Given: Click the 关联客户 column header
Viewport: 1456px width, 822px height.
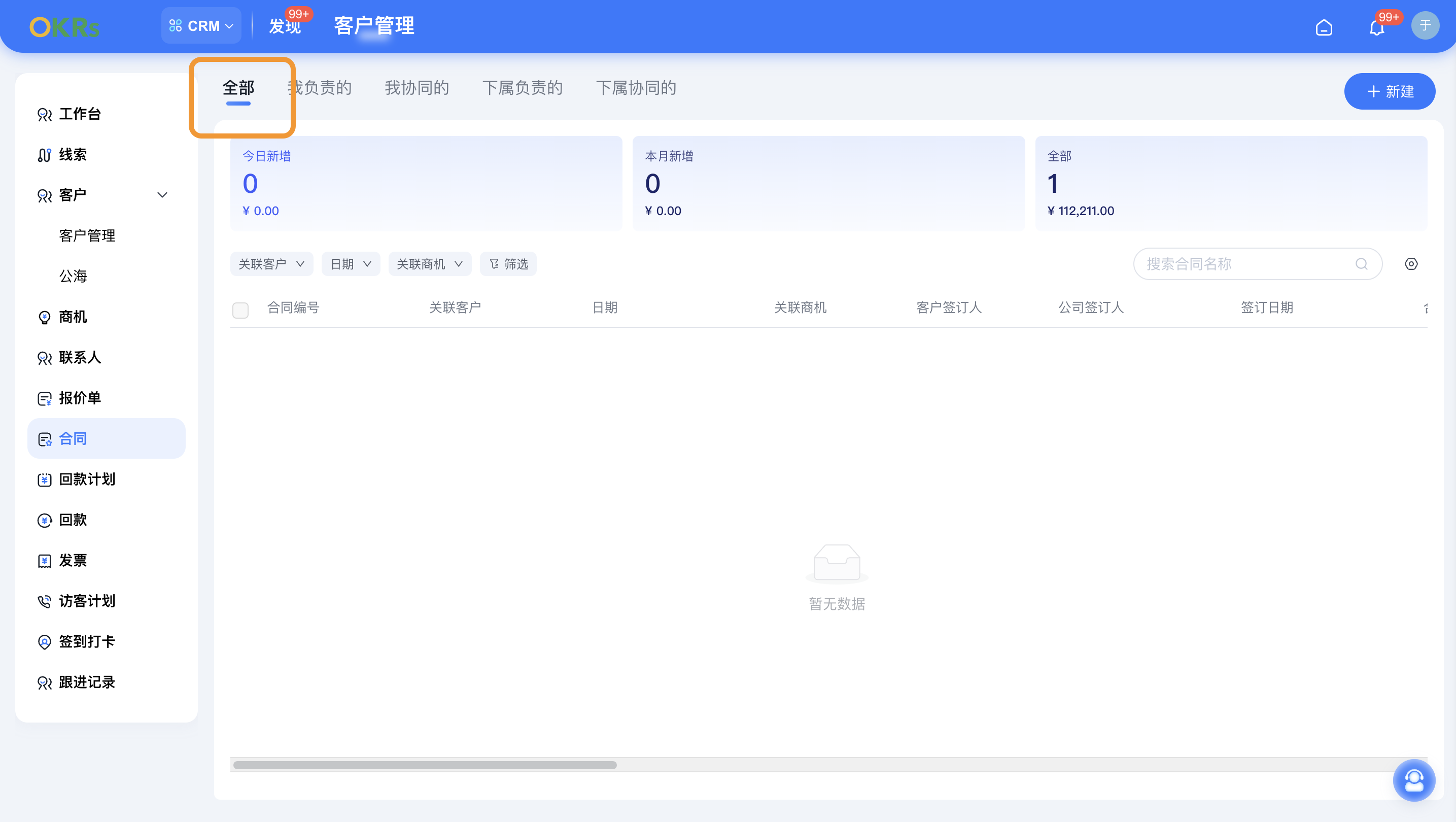Looking at the screenshot, I should (455, 307).
